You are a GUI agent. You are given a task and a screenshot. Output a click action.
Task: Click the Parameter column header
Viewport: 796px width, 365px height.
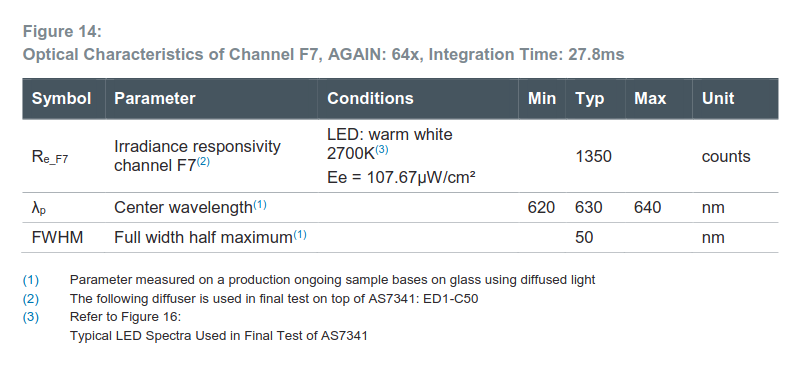point(155,98)
